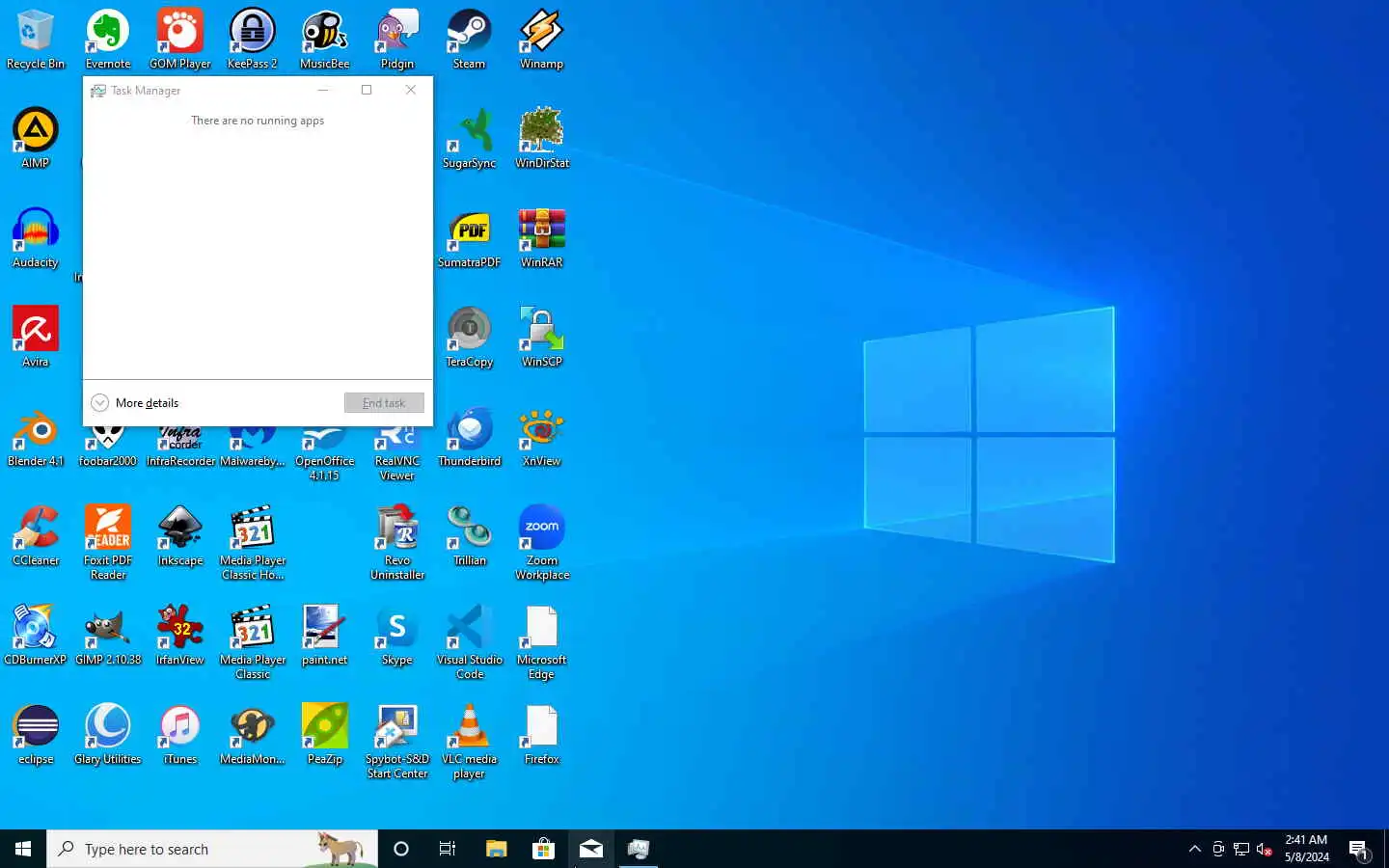Select the Microsoft Edge desktop icon

(x=542, y=641)
